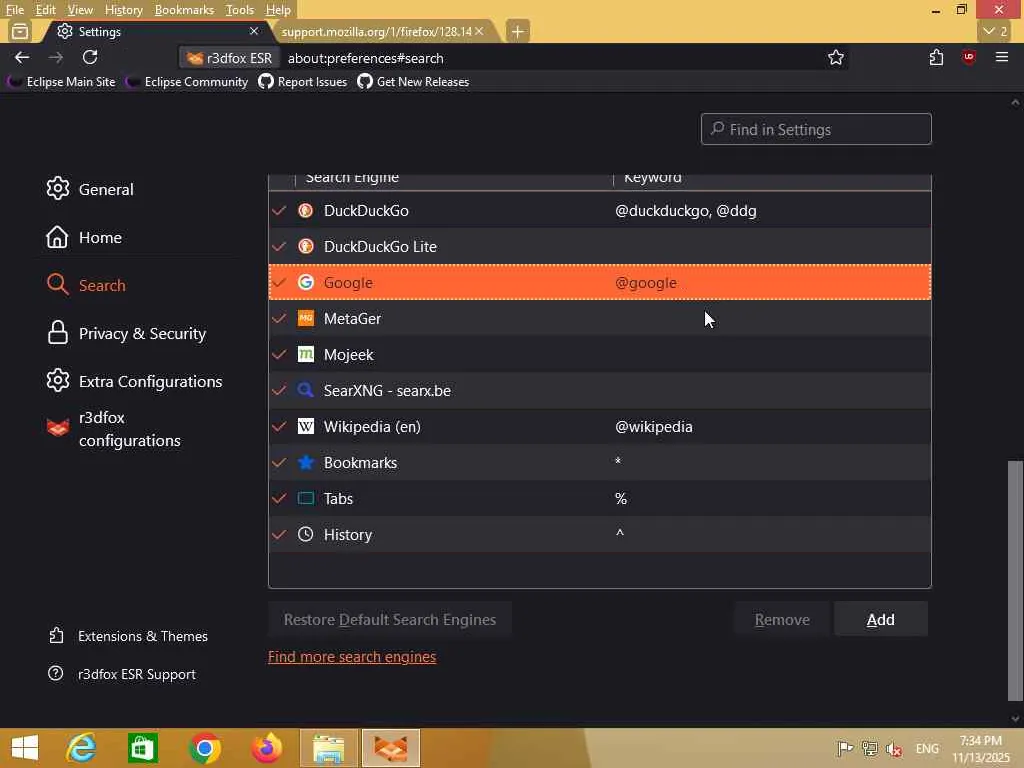The image size is (1024, 768).
Task: Uncheck the Wikipedia (en) engine
Action: pos(279,426)
